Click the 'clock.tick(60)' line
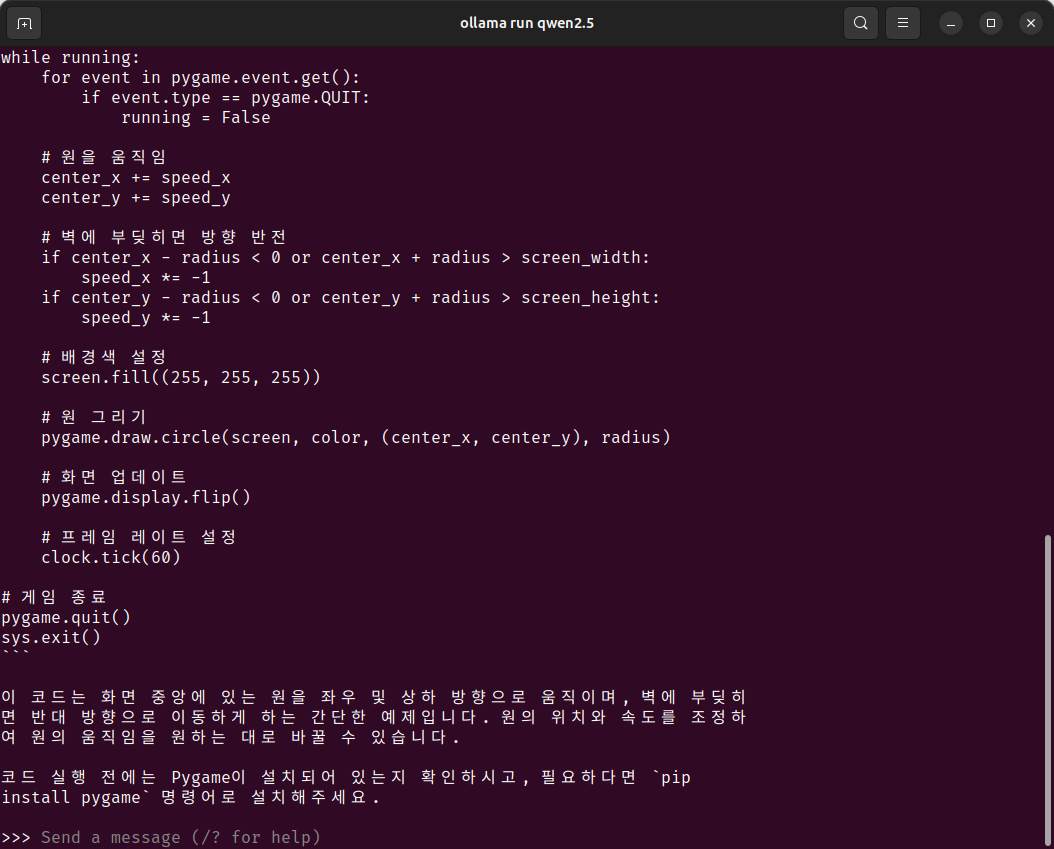This screenshot has width=1054, height=849. click(111, 558)
